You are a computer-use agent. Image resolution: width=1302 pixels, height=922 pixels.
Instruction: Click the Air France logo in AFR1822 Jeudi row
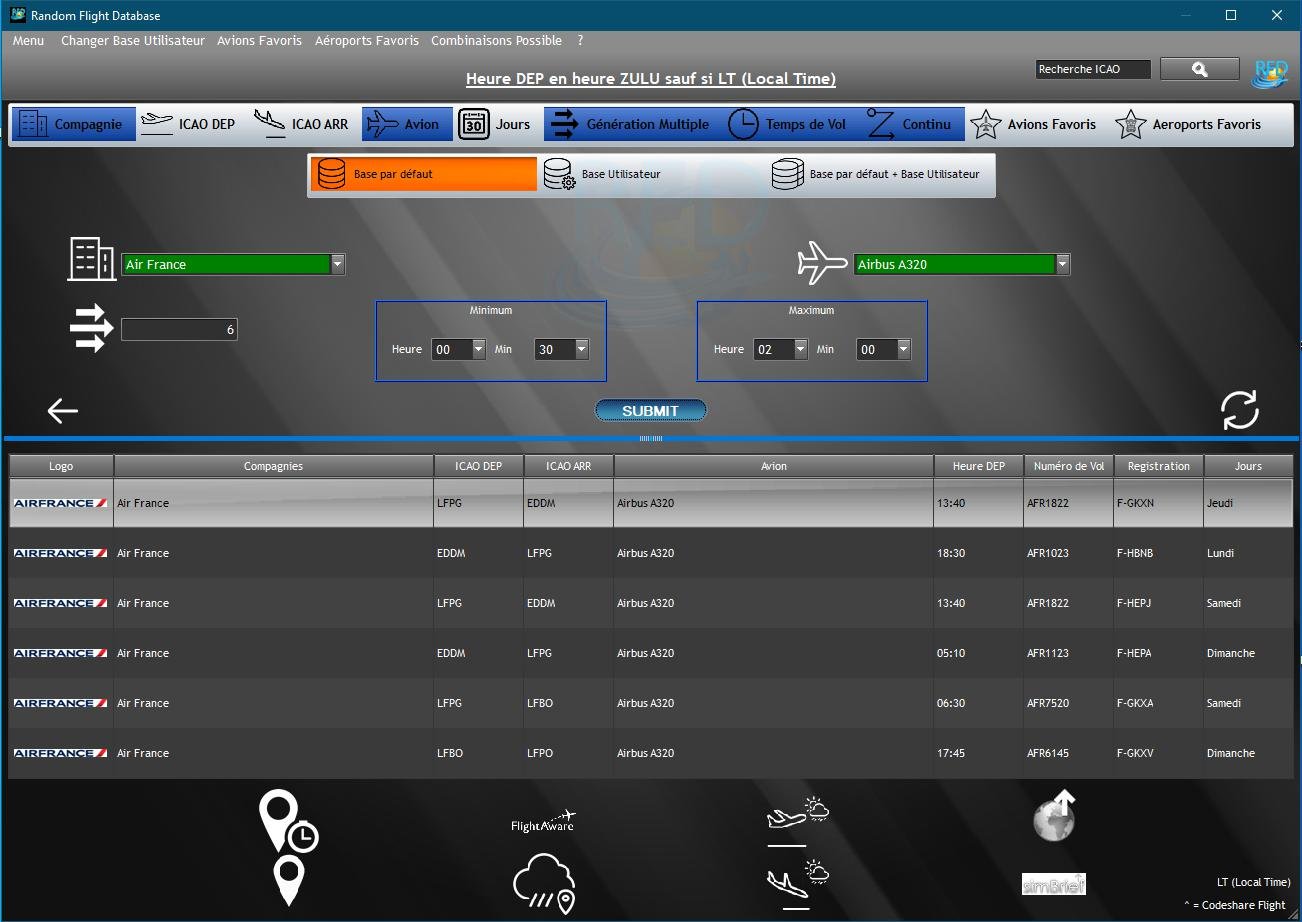point(61,503)
